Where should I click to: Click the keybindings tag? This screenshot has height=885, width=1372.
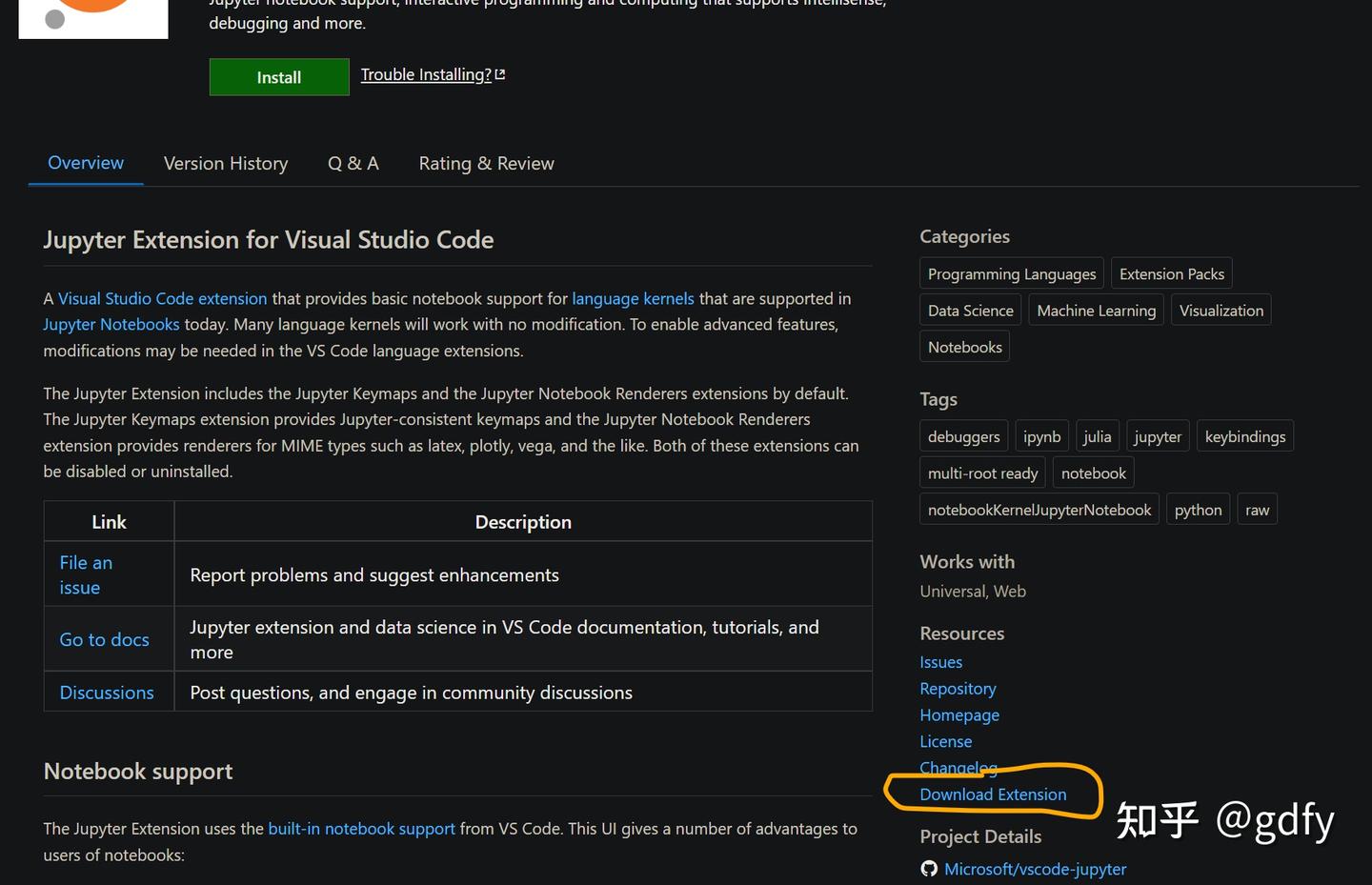1244,436
